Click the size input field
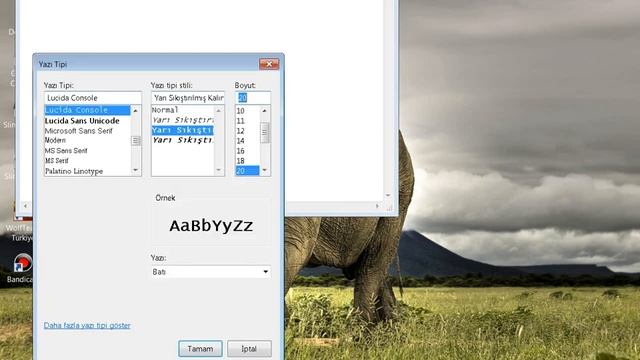This screenshot has width=640, height=360. 253,98
